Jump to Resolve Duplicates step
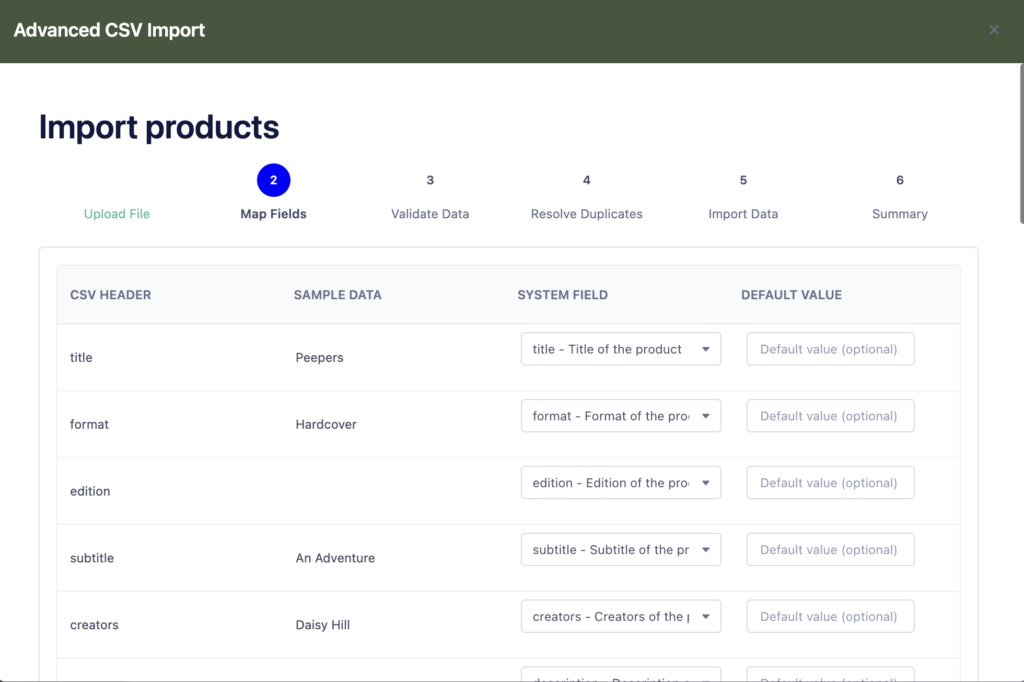The height and width of the screenshot is (682, 1024). pos(586,214)
